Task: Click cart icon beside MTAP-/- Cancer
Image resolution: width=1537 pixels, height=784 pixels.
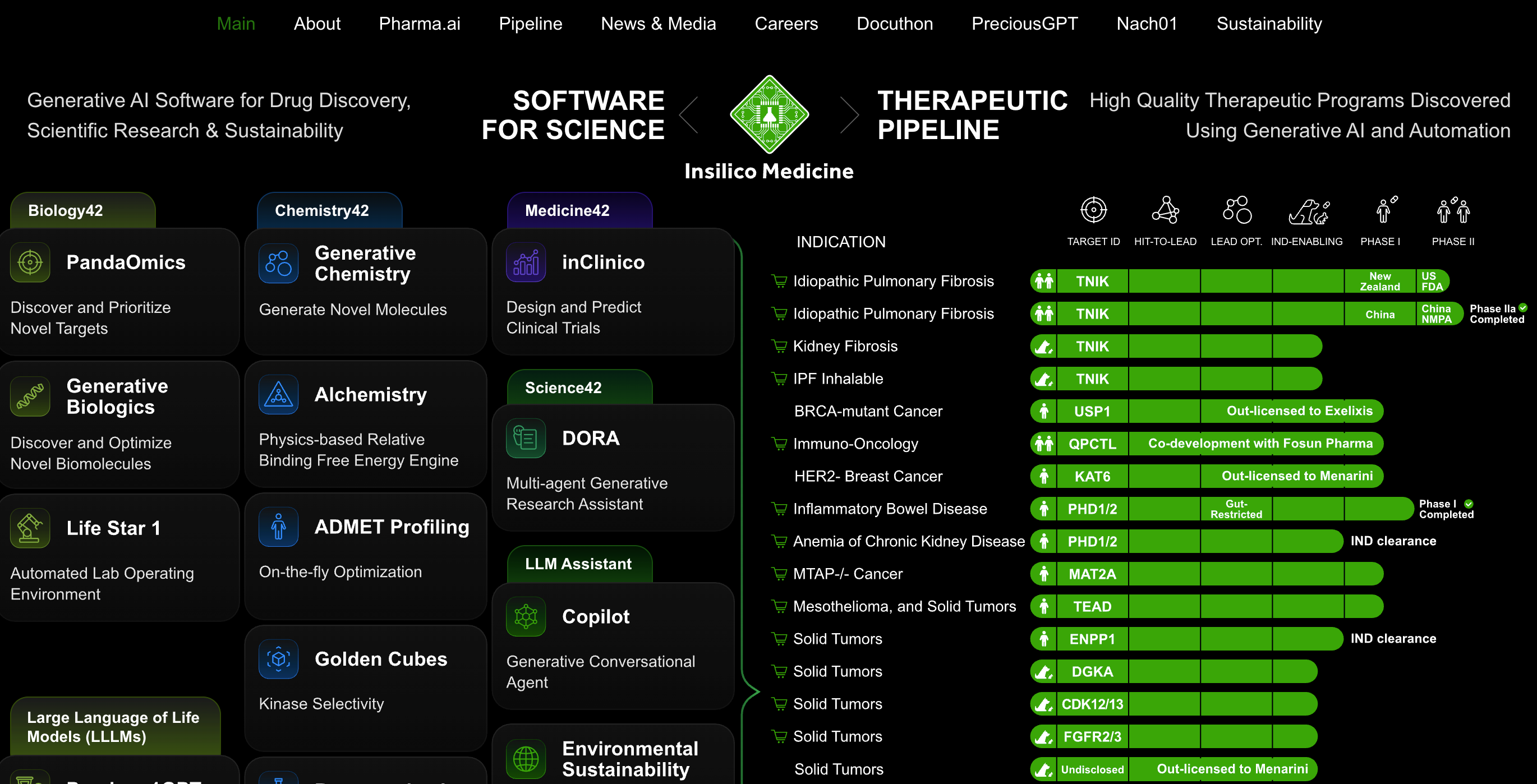Action: (779, 573)
